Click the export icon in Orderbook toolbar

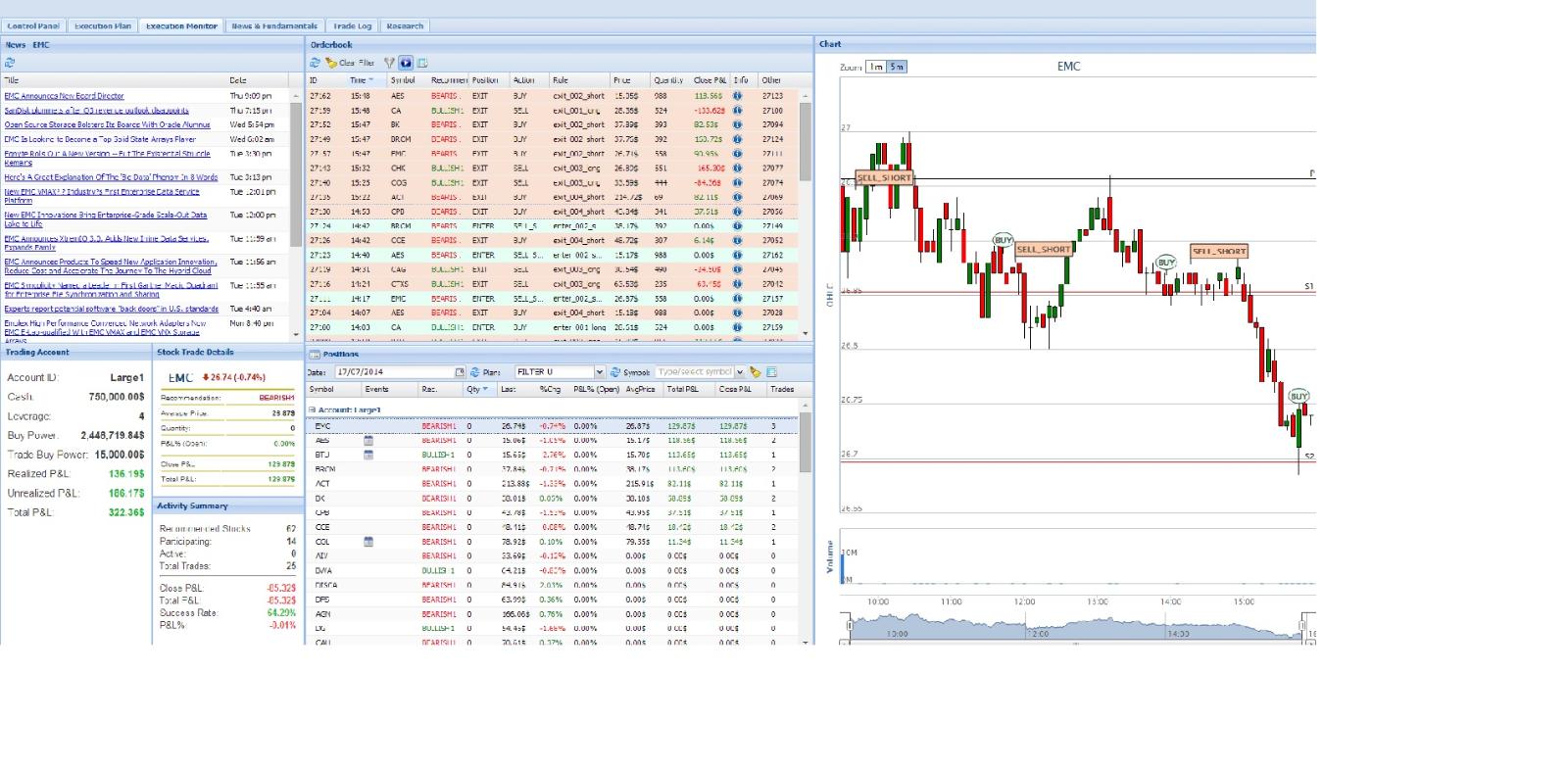(x=421, y=62)
